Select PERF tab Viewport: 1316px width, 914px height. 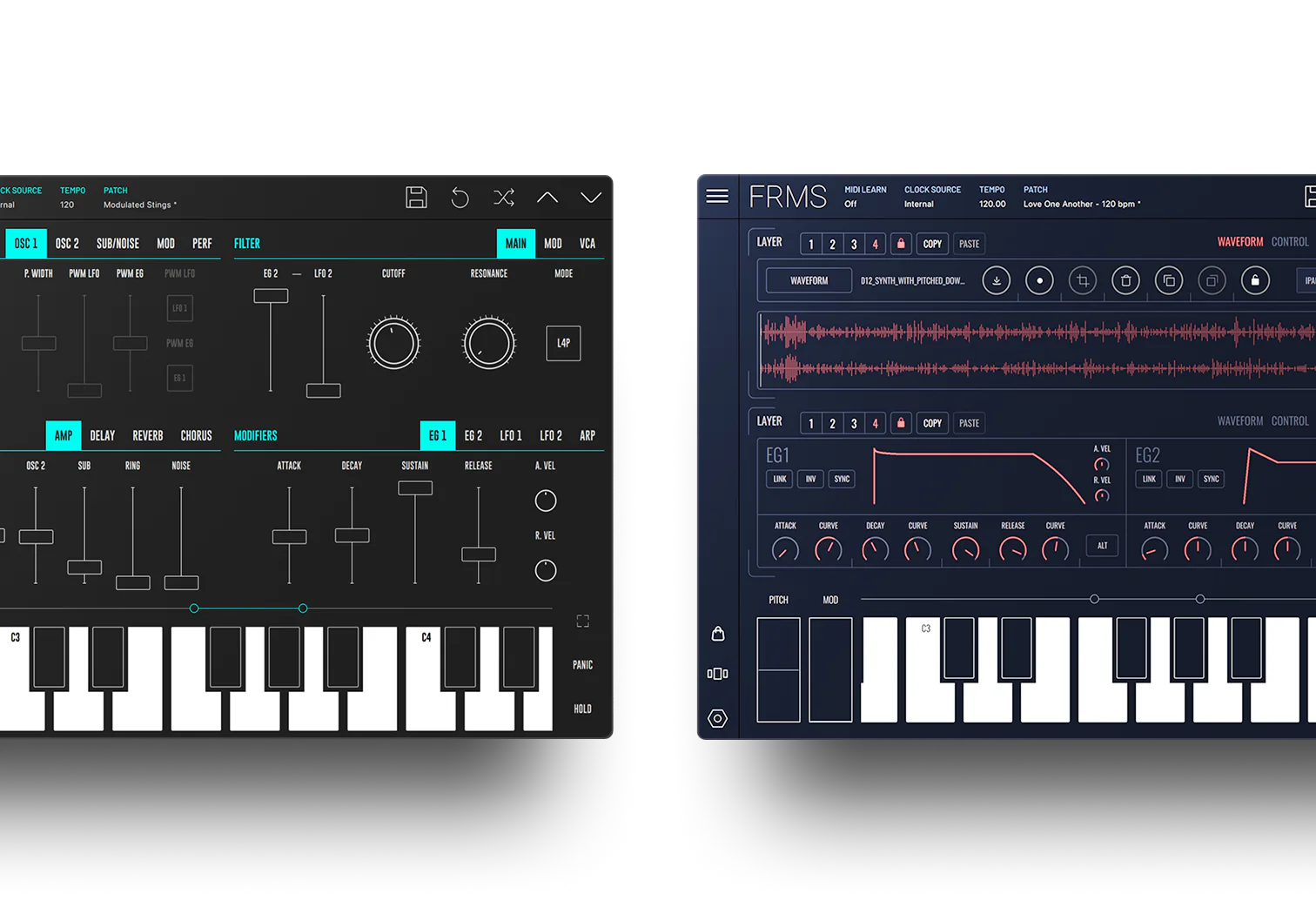click(x=202, y=244)
